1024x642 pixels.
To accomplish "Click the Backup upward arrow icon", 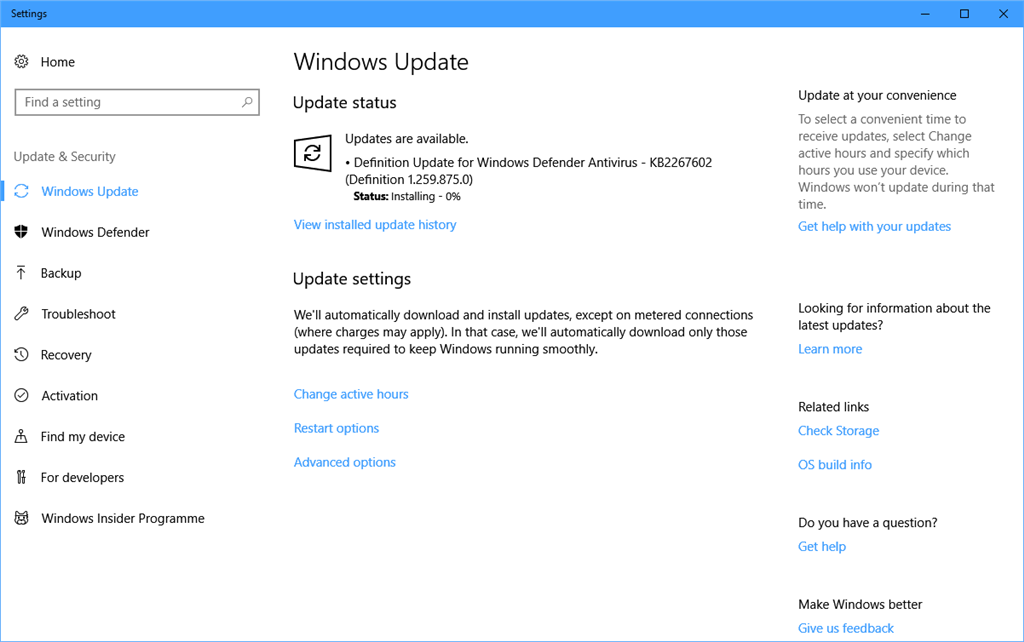I will [x=22, y=272].
